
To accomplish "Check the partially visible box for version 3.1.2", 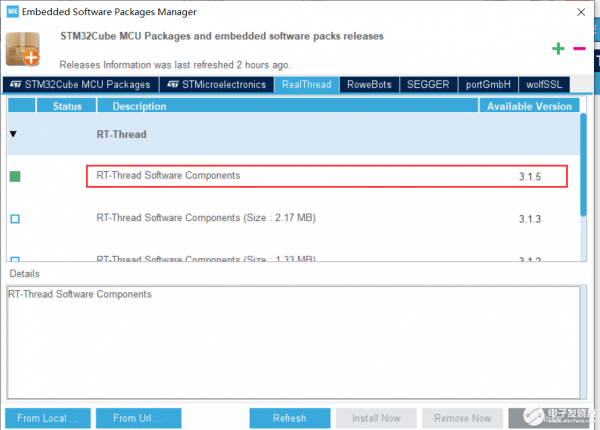I will (x=15, y=259).
